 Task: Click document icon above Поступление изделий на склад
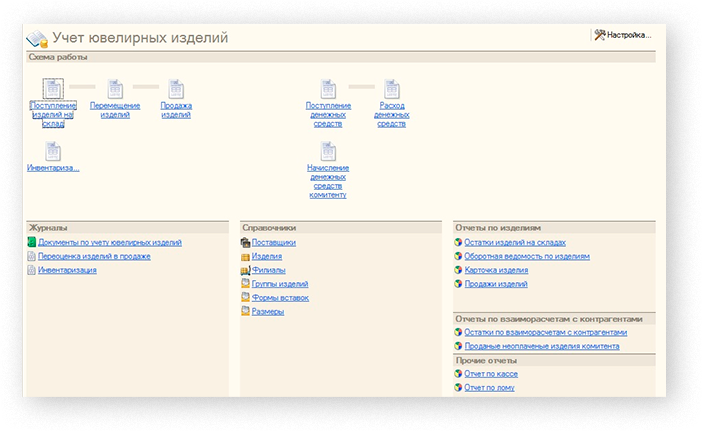click(53, 89)
